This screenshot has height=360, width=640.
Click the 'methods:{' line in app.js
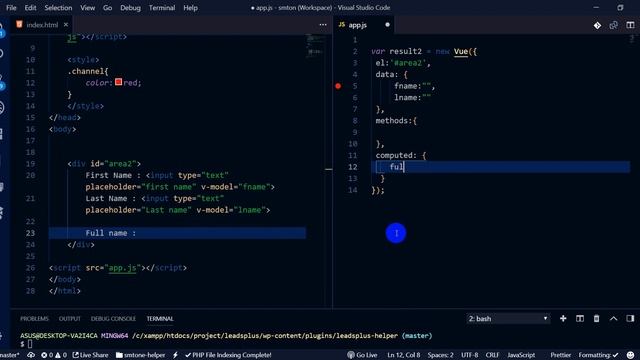tap(396, 121)
